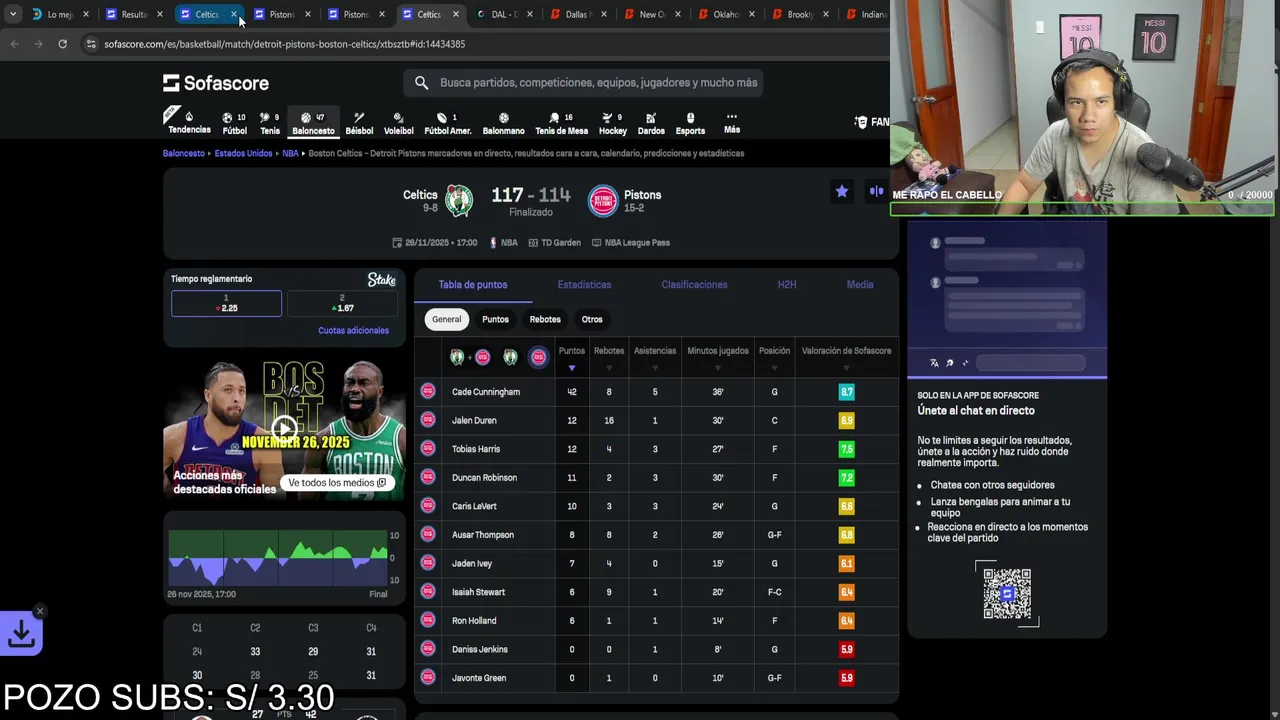
Task: Open the browser tab search dropdown
Action: click(x=12, y=14)
